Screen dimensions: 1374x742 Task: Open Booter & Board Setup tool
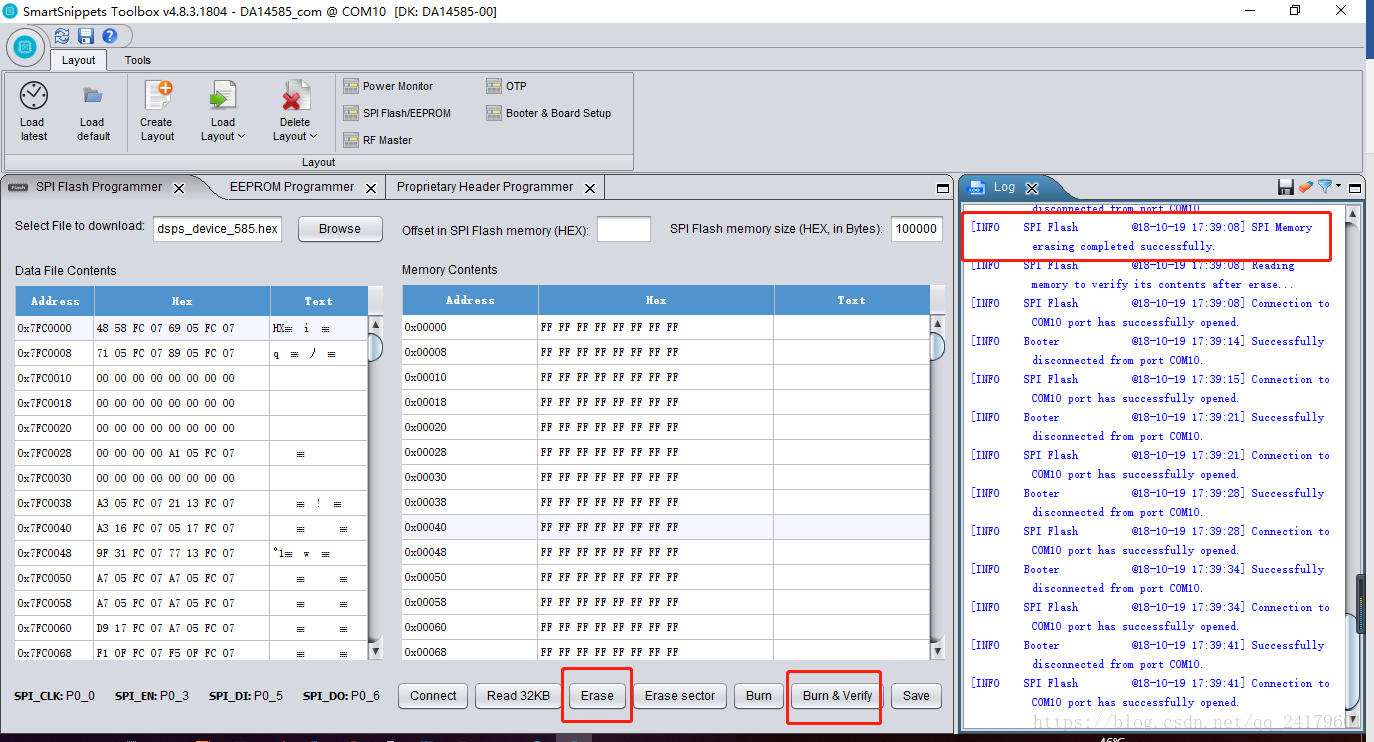(549, 113)
